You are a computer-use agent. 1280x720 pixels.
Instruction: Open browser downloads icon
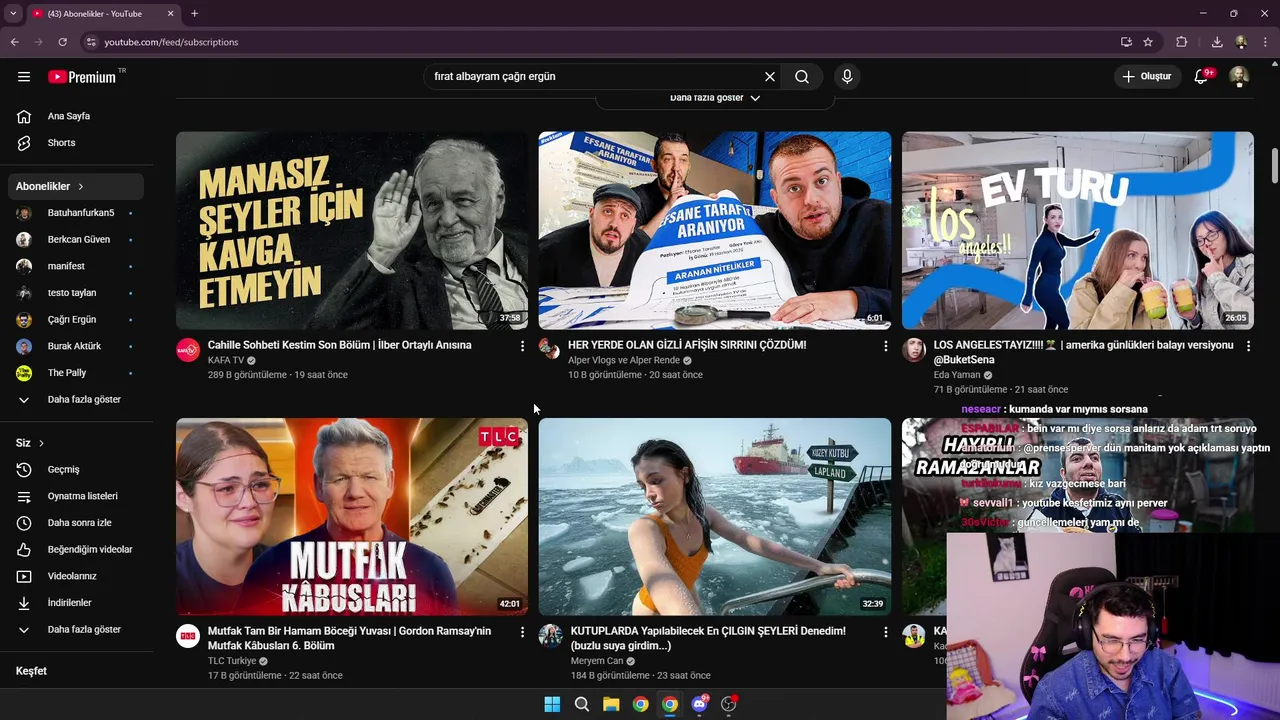pyautogui.click(x=1217, y=42)
